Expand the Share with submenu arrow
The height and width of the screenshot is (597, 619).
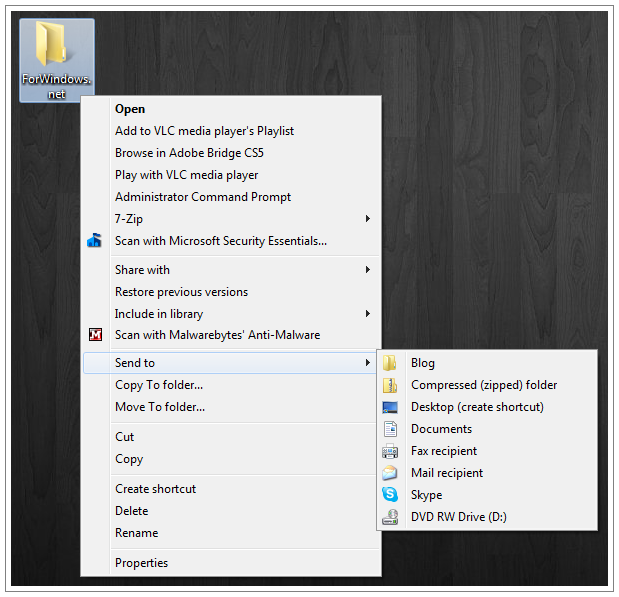click(x=368, y=270)
